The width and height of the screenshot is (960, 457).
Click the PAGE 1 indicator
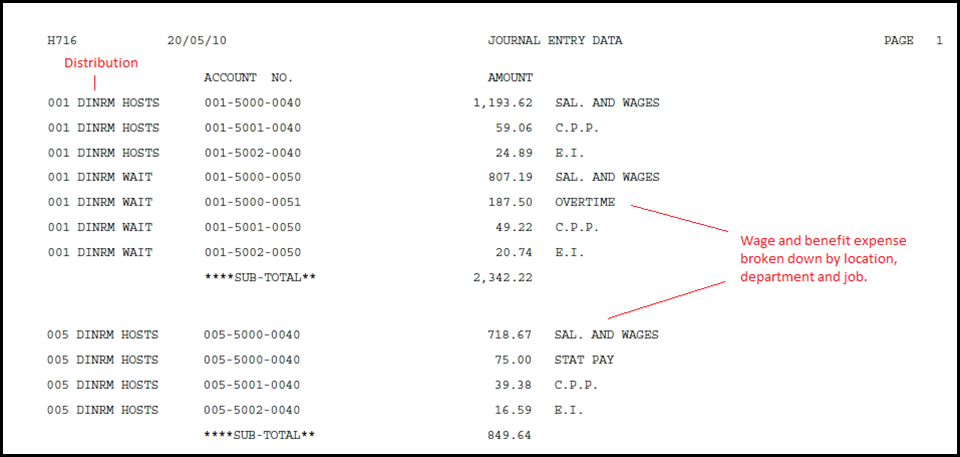(913, 41)
